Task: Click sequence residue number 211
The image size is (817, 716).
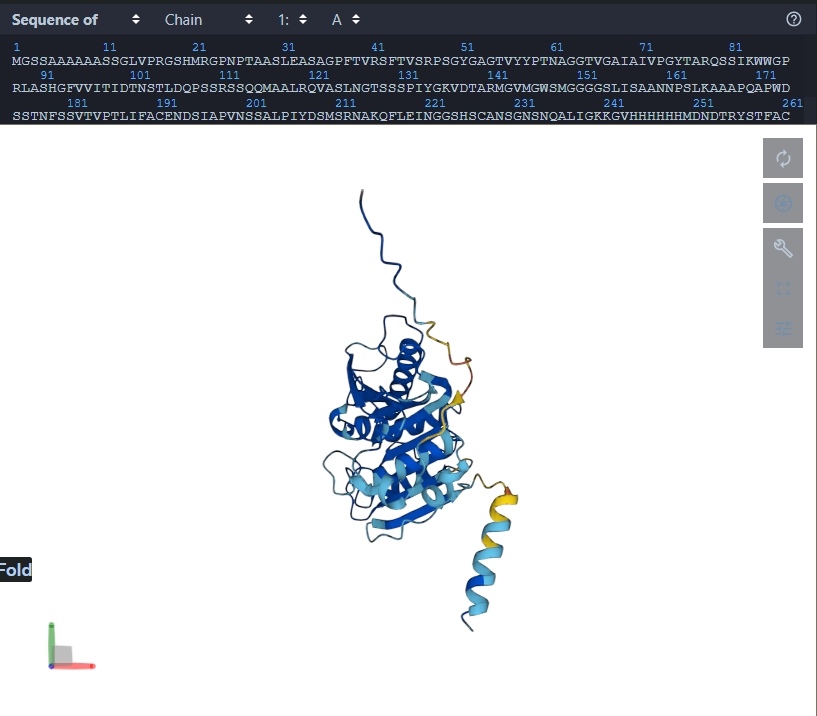Action: [345, 103]
